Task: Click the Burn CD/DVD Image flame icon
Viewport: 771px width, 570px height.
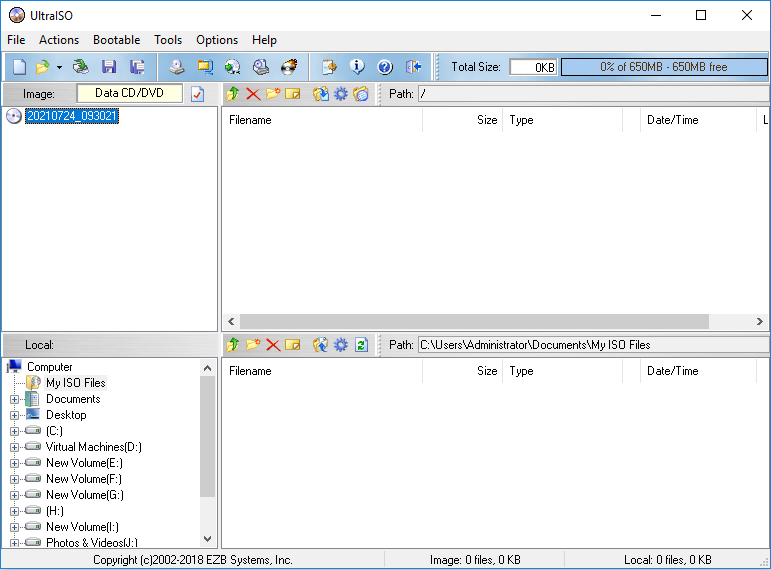Action: pos(289,67)
